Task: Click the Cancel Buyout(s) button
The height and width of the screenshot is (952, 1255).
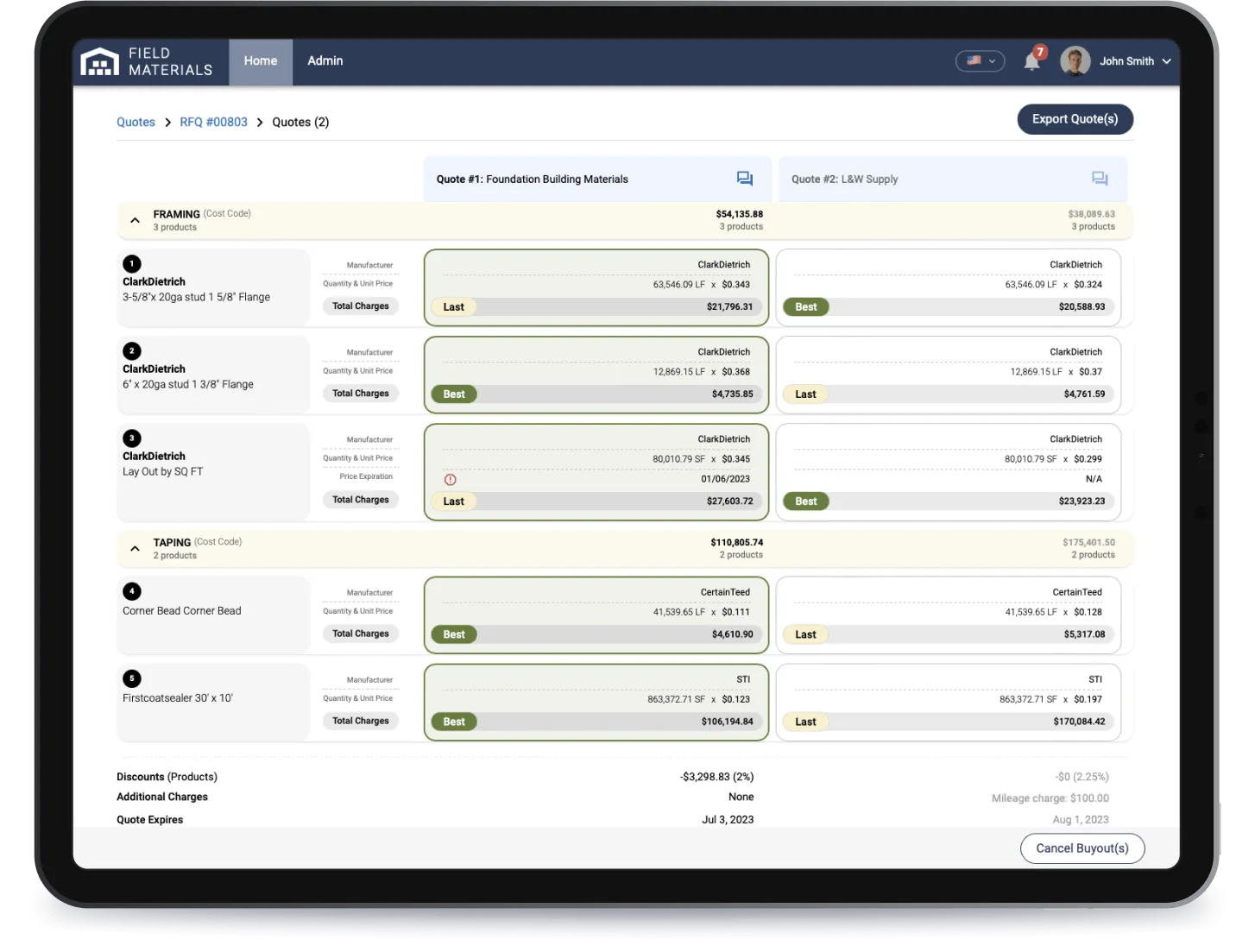Action: (1082, 848)
